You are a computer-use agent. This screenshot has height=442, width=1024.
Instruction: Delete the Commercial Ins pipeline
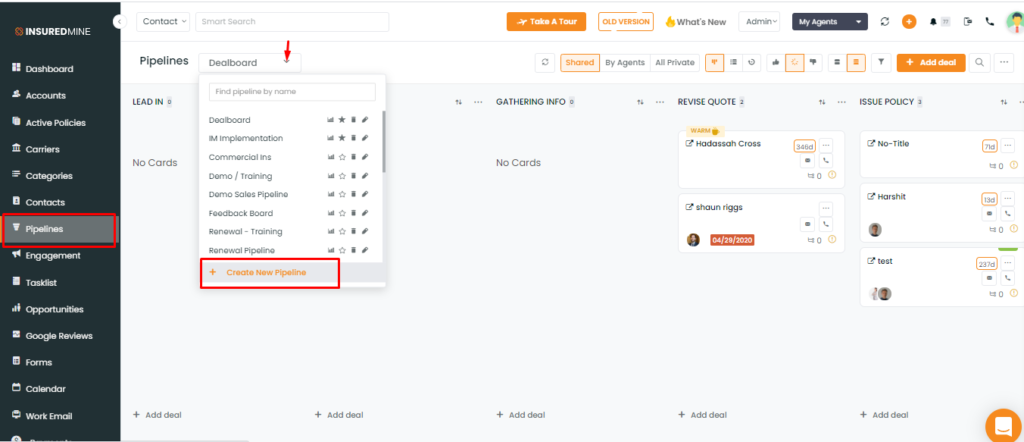click(353, 157)
